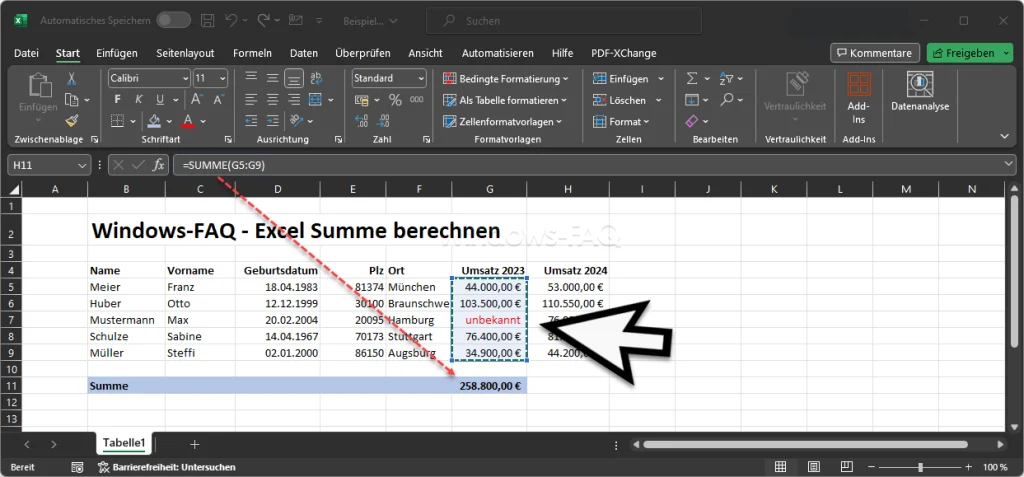Click the AutoSum sigma icon
This screenshot has height=477, width=1024.
click(x=692, y=79)
